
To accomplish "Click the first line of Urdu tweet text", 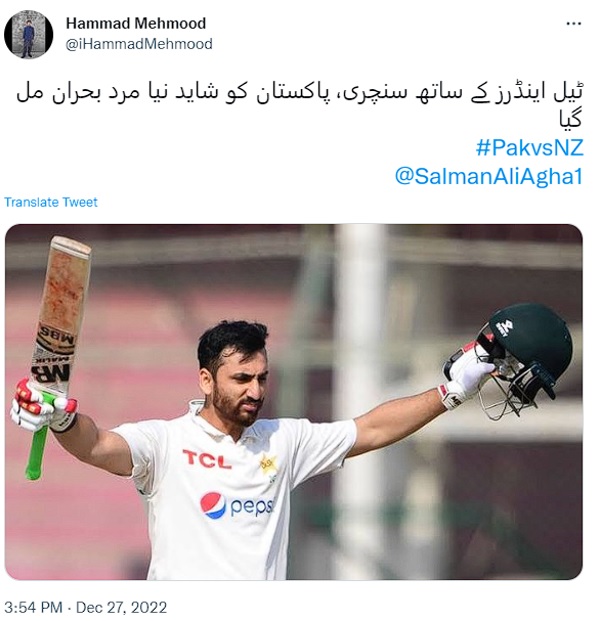I will (300, 94).
